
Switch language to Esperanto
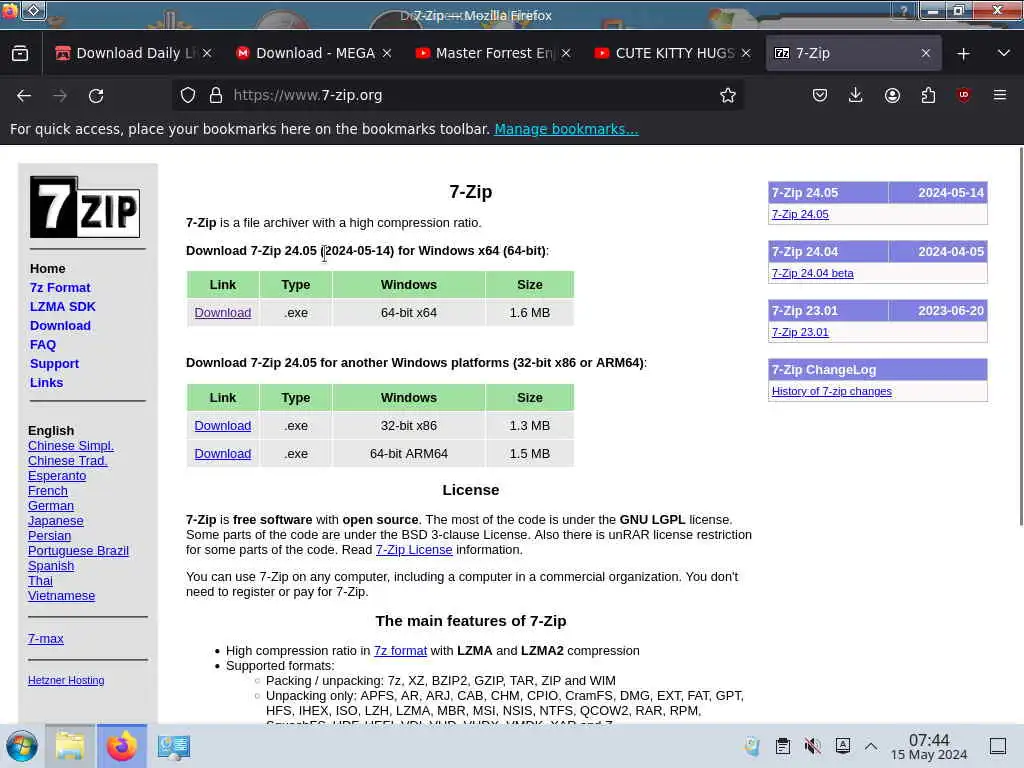point(57,475)
